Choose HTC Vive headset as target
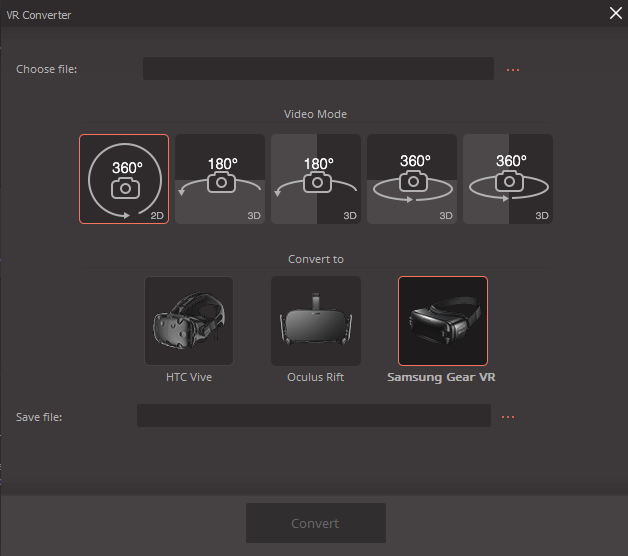This screenshot has width=628, height=556. (x=189, y=321)
